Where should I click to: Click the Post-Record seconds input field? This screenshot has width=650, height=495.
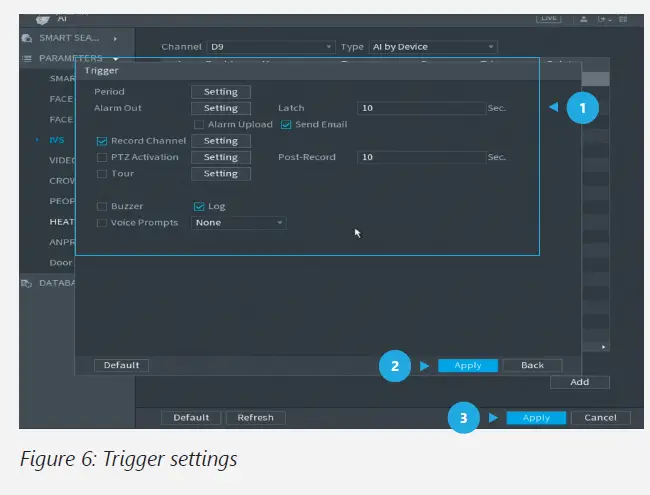[421, 157]
